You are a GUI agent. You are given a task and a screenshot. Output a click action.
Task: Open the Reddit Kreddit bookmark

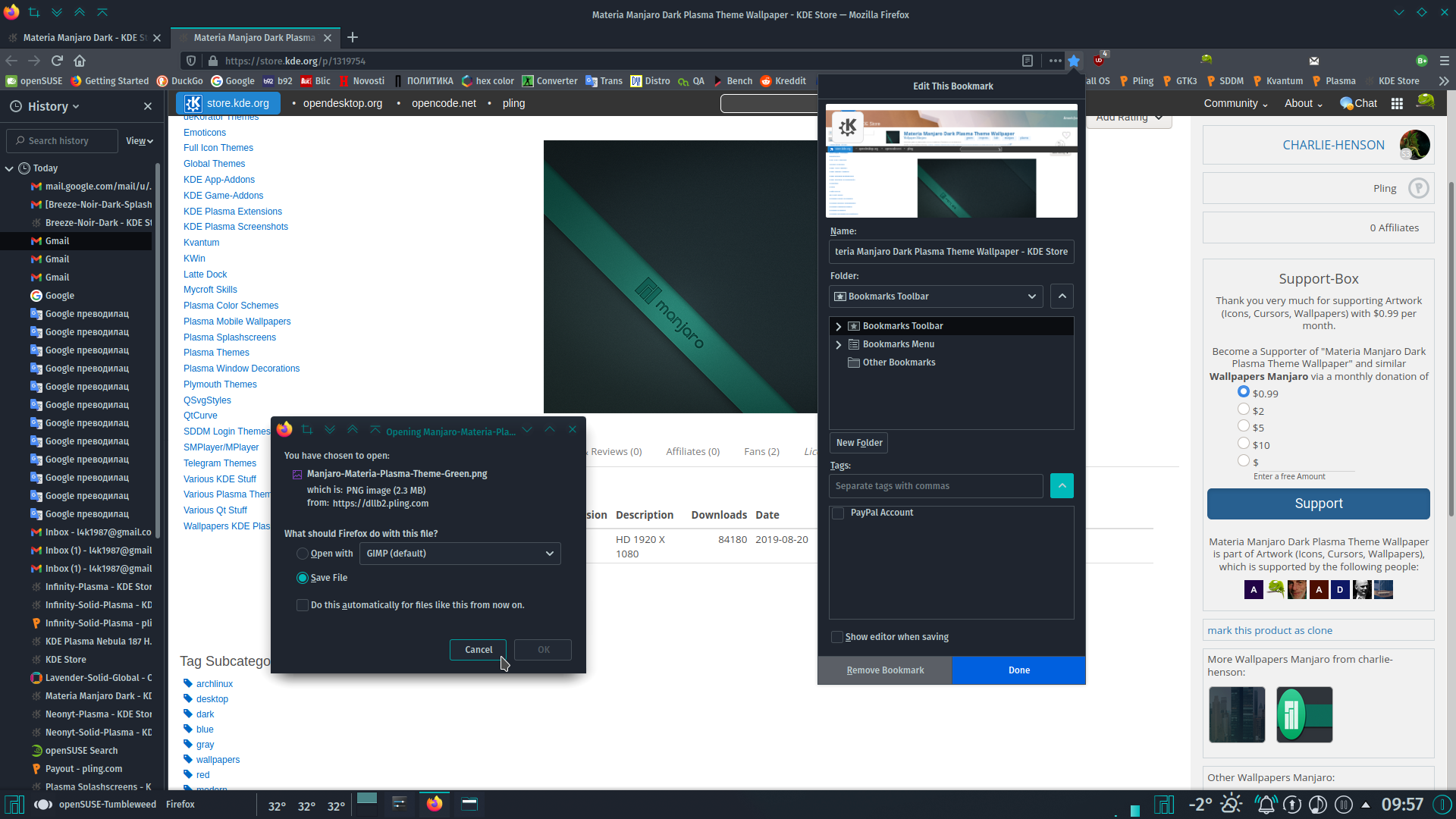pyautogui.click(x=783, y=81)
